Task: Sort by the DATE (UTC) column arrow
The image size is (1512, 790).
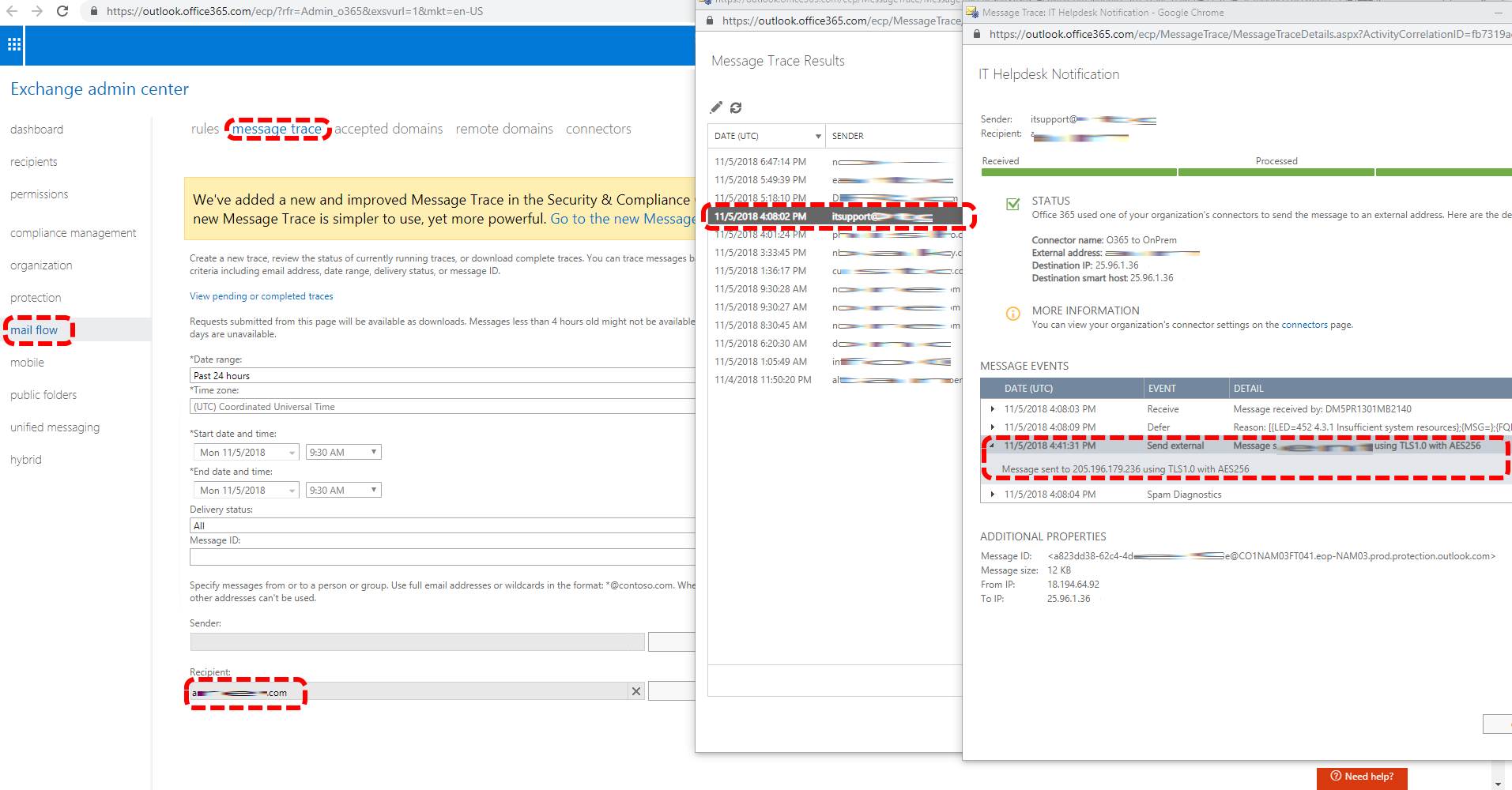Action: click(x=817, y=136)
